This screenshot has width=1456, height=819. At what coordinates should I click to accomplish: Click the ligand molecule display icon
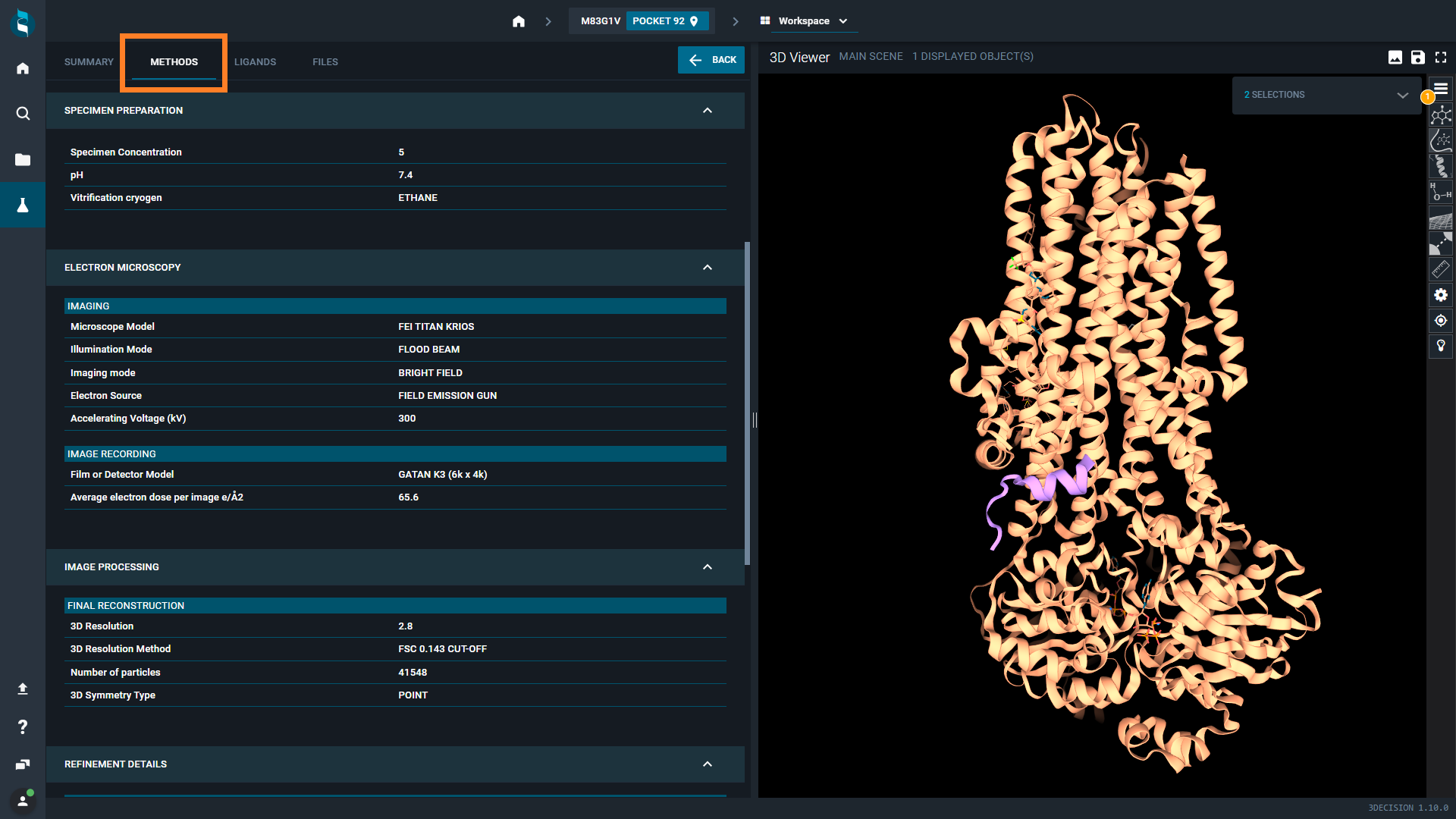click(1440, 115)
